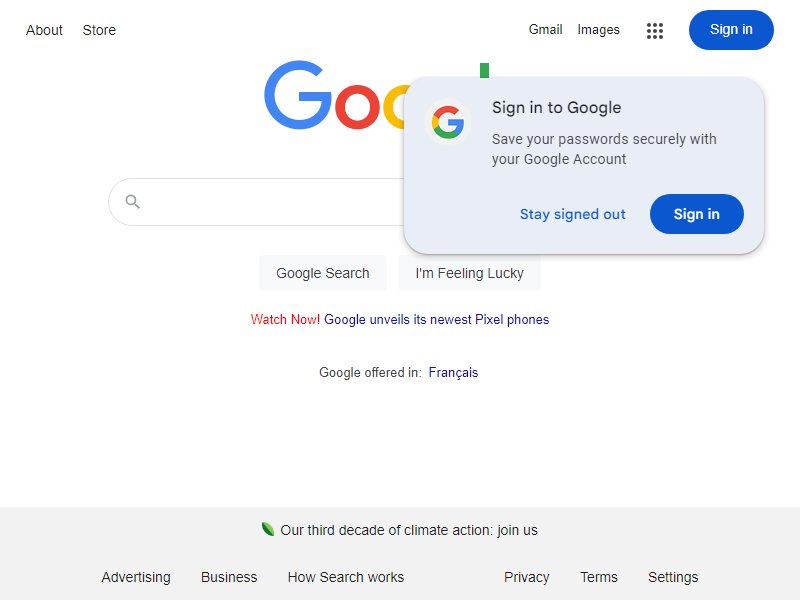This screenshot has width=800, height=600.
Task: Click the large Google logo
Action: coord(337,95)
